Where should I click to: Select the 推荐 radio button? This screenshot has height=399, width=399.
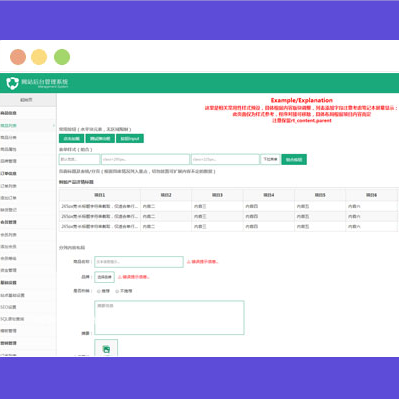pyautogui.click(x=99, y=291)
